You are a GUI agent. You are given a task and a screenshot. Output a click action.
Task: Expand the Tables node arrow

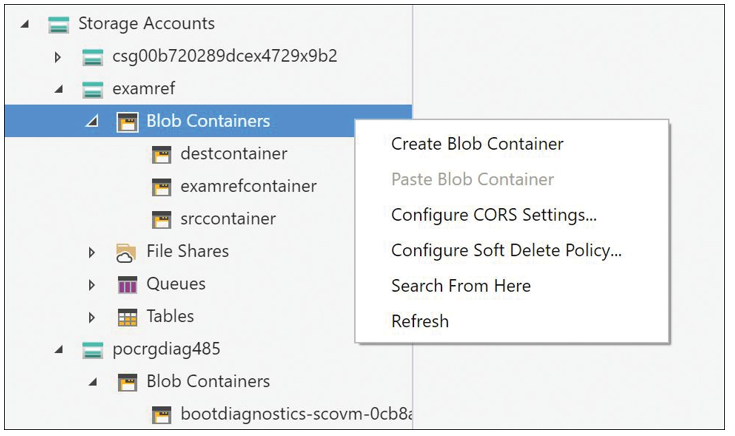click(x=92, y=318)
